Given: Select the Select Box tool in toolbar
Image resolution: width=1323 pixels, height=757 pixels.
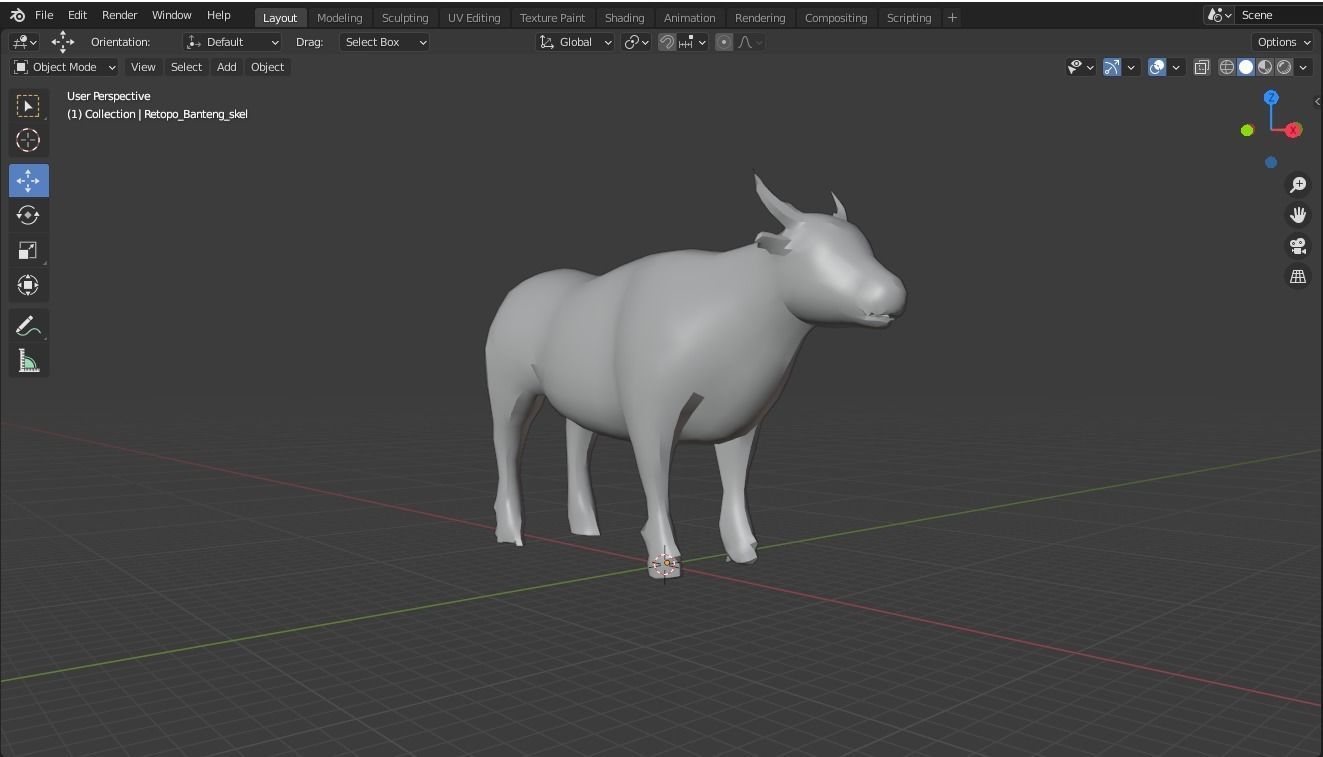Looking at the screenshot, I should 28,106.
